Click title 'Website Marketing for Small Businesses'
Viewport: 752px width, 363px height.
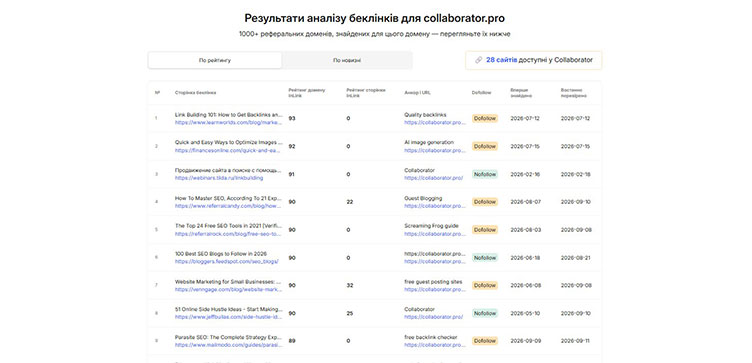[x=229, y=282]
